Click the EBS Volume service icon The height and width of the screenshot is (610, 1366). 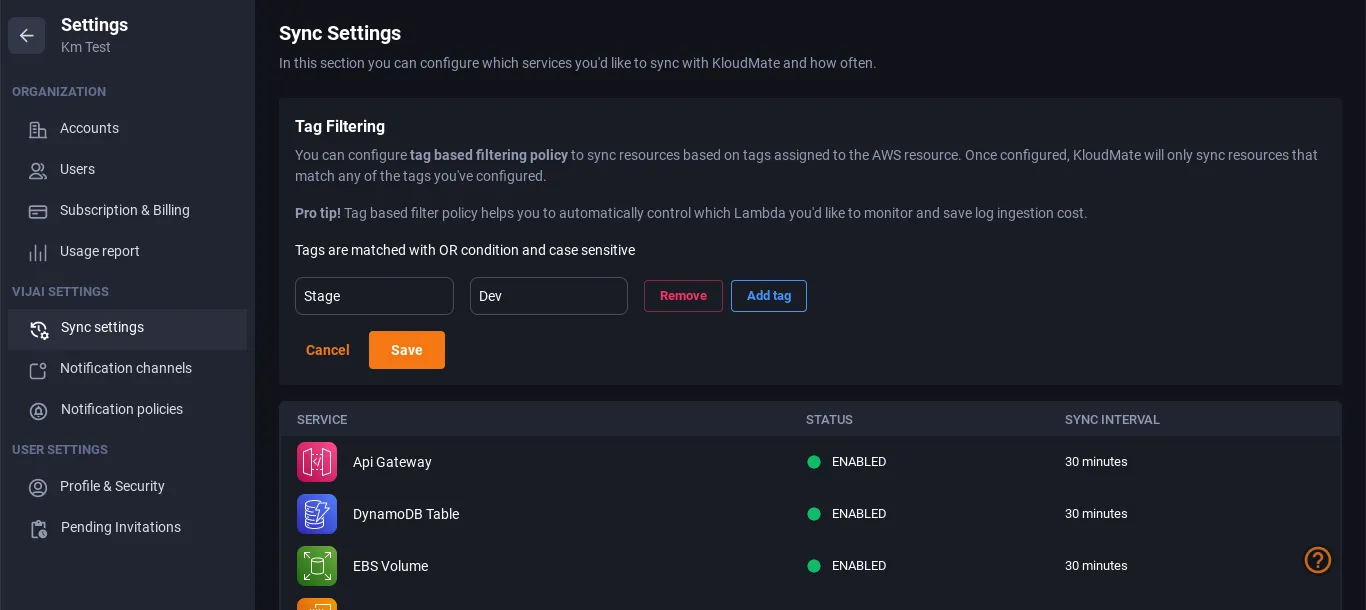click(317, 566)
